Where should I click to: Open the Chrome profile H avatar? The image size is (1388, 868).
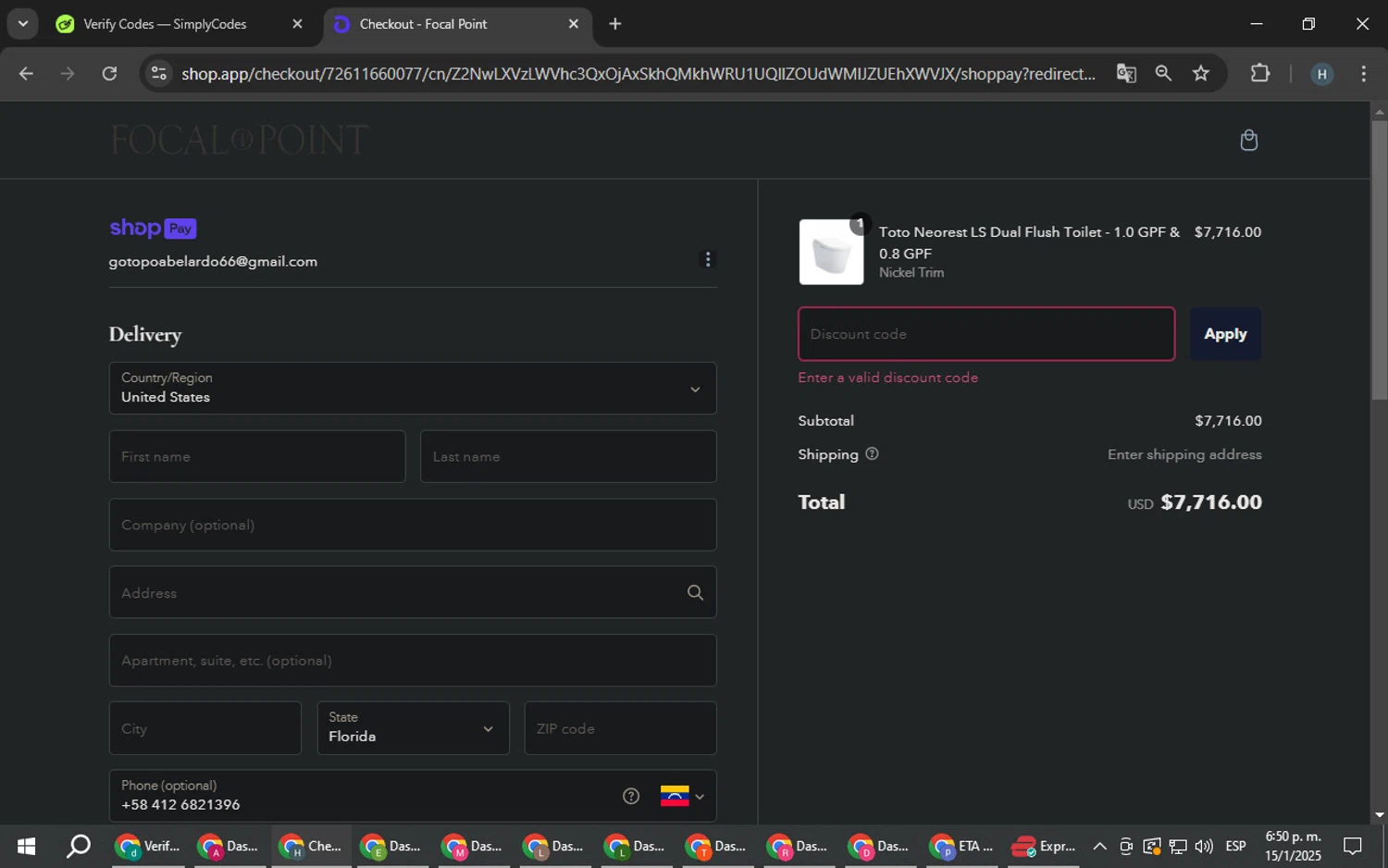pyautogui.click(x=1321, y=74)
